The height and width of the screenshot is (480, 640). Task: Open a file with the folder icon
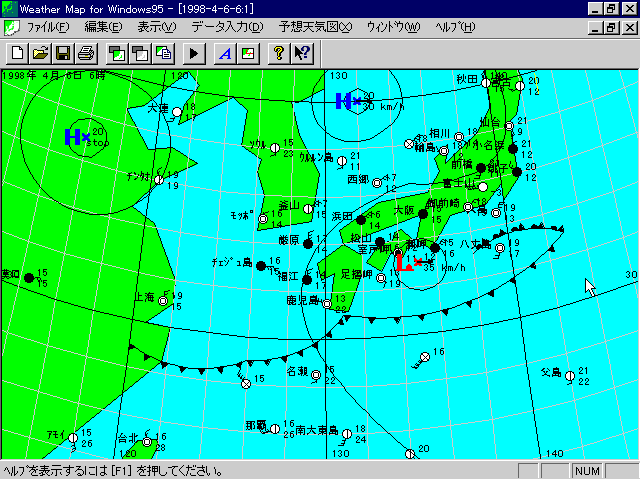(x=41, y=52)
